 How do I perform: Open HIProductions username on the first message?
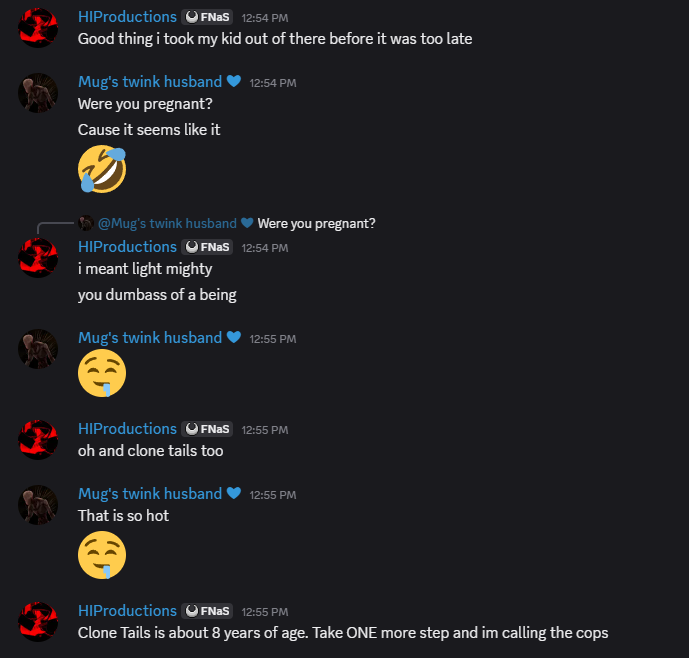click(x=127, y=17)
